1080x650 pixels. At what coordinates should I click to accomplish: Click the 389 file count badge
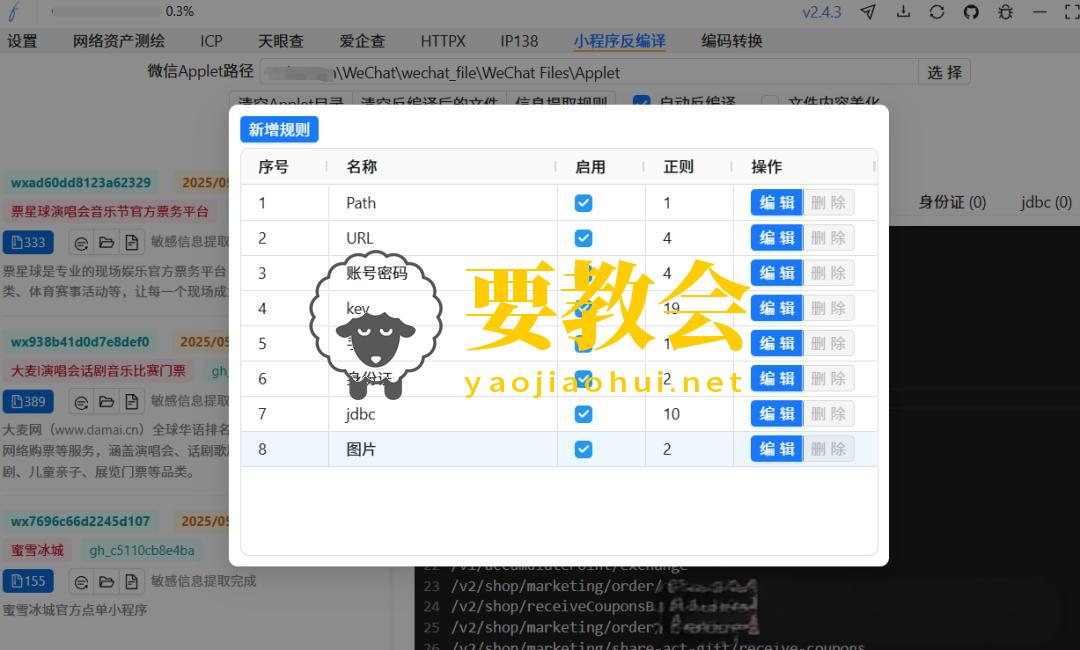(x=28, y=401)
